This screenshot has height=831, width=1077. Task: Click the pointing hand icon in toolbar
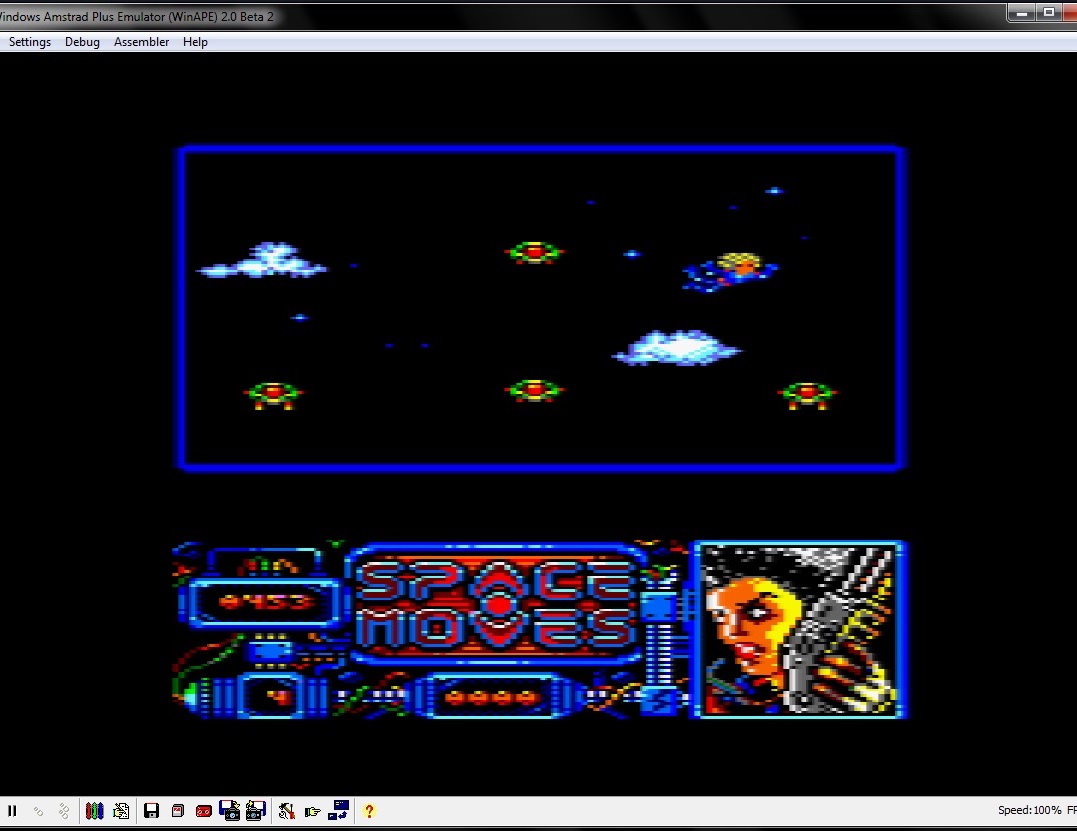[x=312, y=811]
